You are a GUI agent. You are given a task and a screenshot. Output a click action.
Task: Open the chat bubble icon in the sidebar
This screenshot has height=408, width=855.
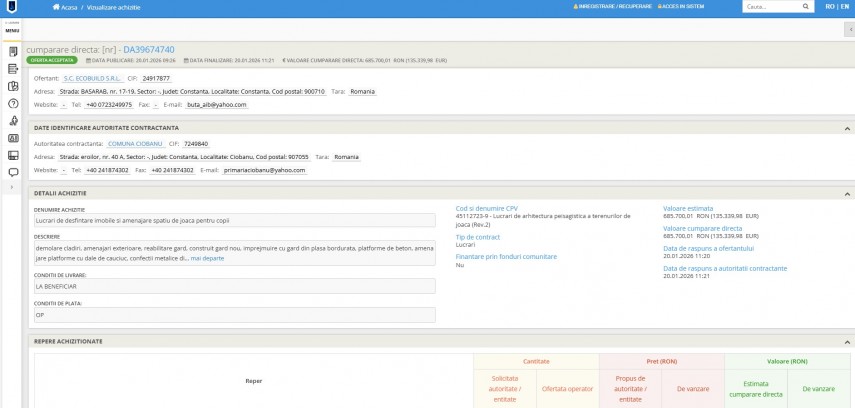point(13,172)
